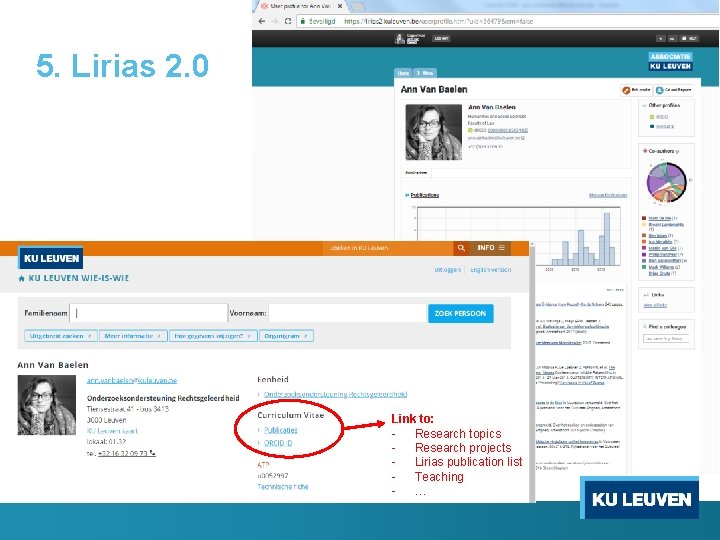Open Ann Van Baelen's Lirias profile photo
The width and height of the screenshot is (720, 540).
pos(433,132)
